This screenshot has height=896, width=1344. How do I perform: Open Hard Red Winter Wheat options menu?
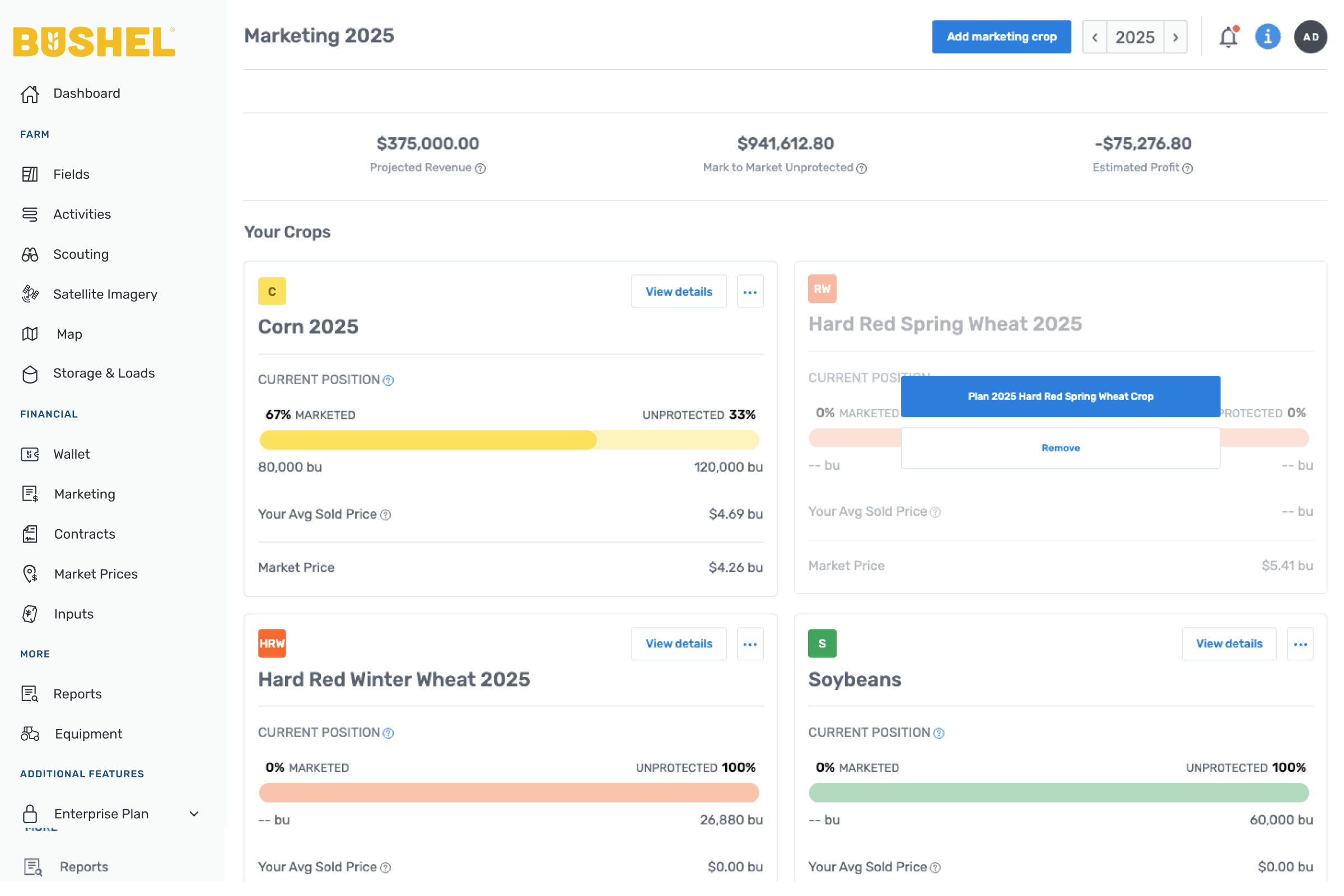pyautogui.click(x=750, y=644)
